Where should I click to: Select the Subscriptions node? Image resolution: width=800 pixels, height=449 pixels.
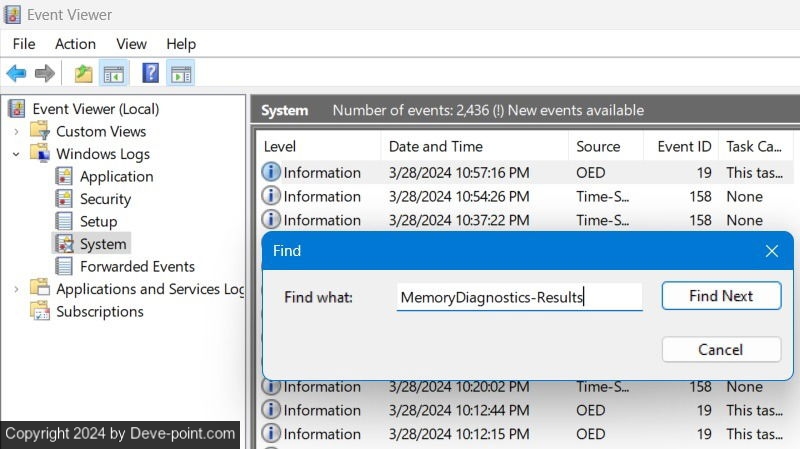[x=99, y=311]
